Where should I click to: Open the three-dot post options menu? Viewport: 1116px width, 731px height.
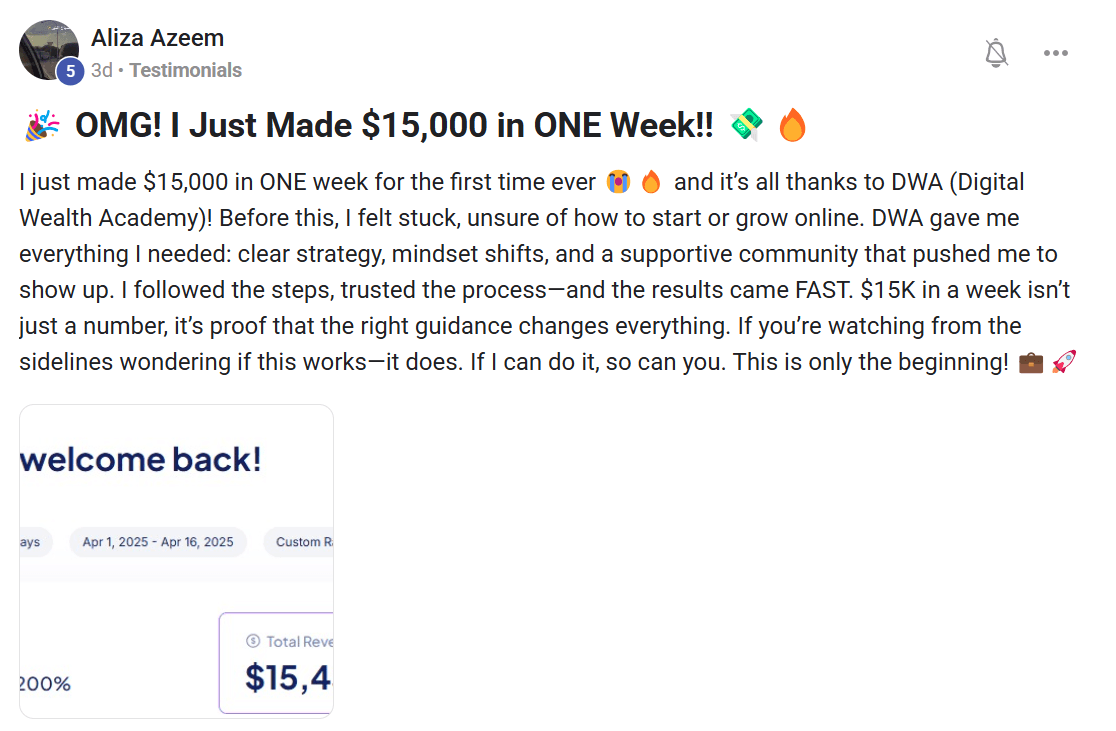click(x=1056, y=53)
